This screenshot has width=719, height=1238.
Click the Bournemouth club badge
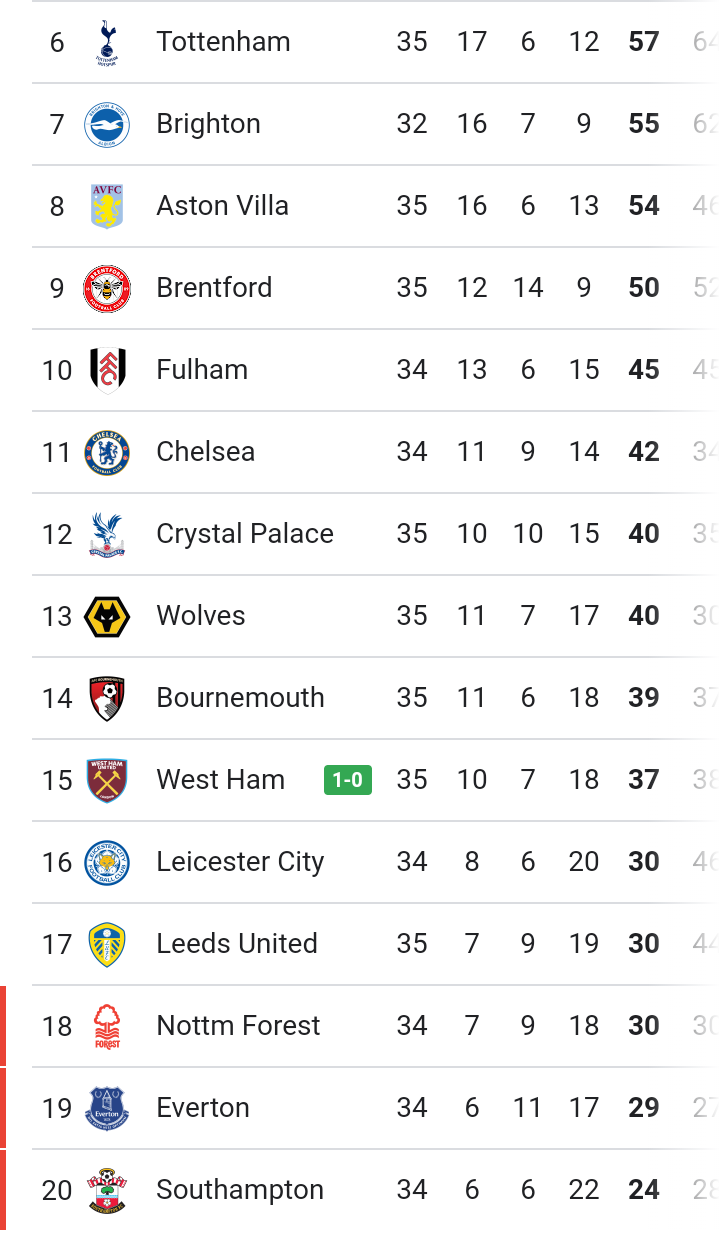(107, 698)
